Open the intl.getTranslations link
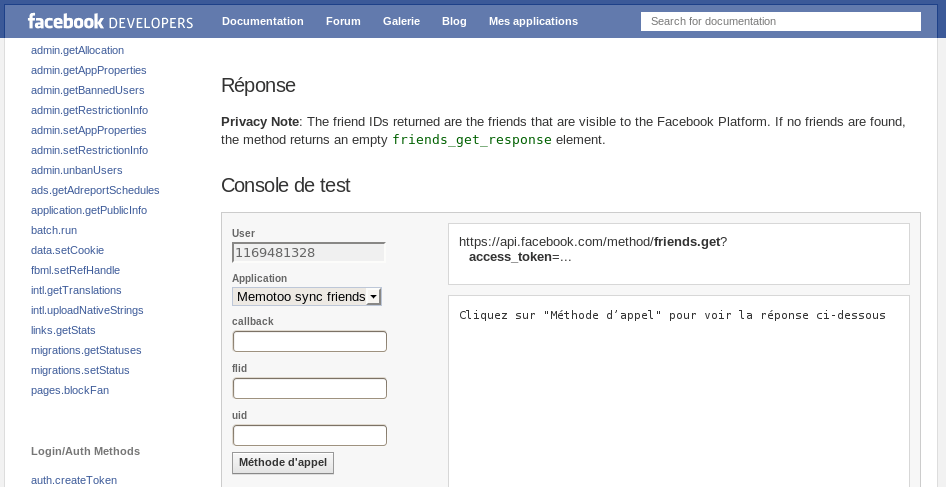 pyautogui.click(x=76, y=289)
